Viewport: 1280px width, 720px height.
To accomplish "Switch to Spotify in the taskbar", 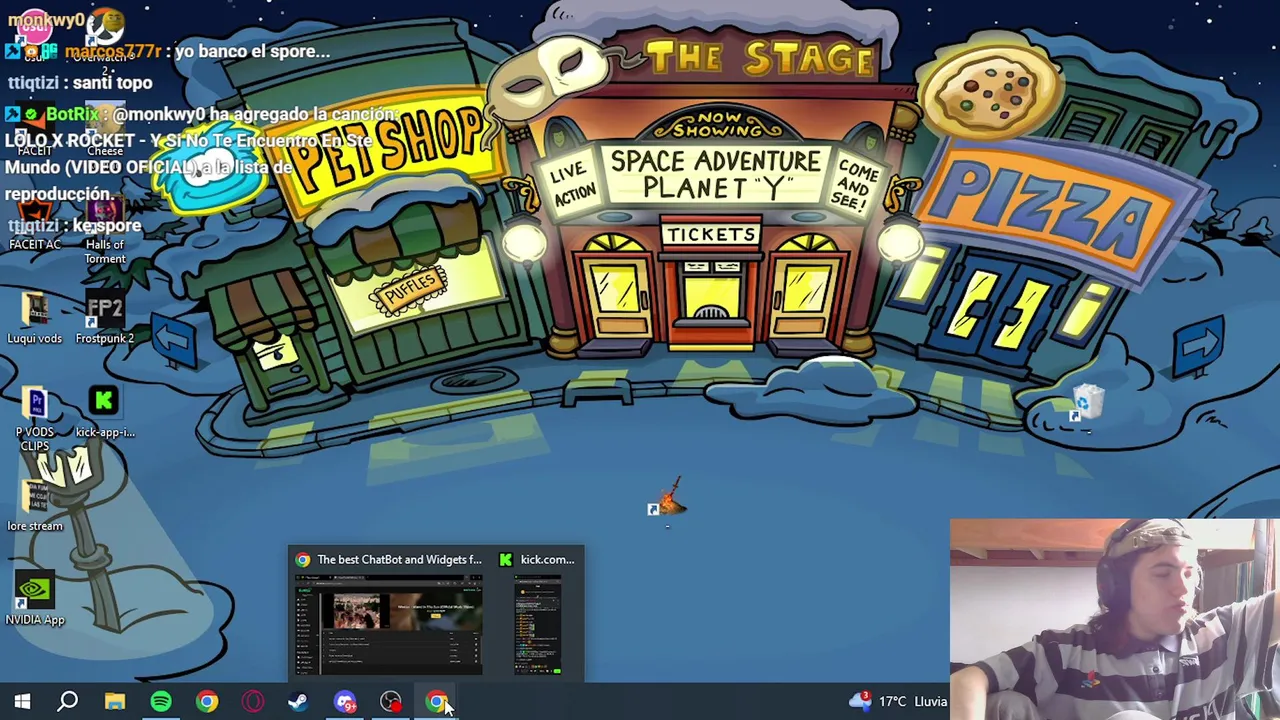I will [160, 702].
